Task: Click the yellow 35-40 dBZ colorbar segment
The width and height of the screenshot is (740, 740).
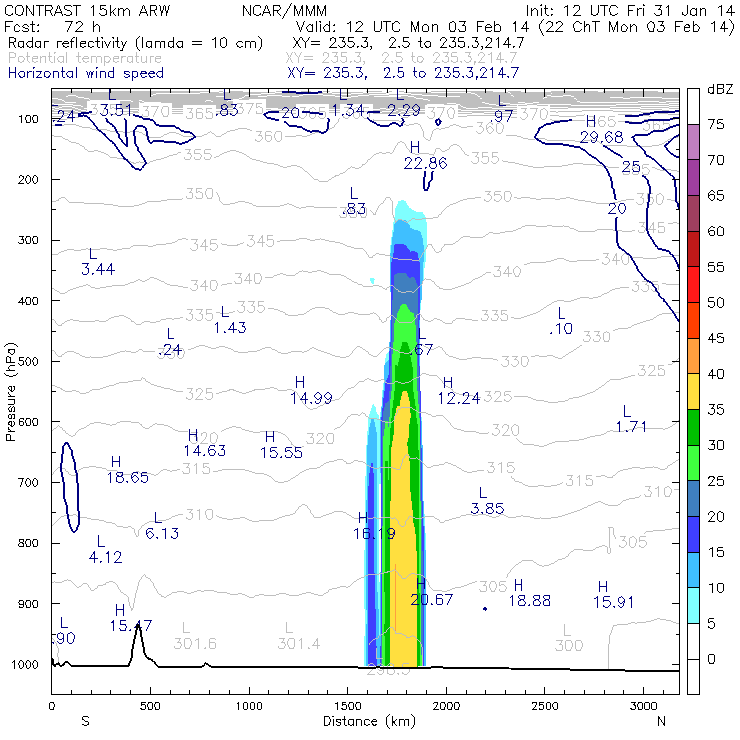Action: click(x=693, y=391)
